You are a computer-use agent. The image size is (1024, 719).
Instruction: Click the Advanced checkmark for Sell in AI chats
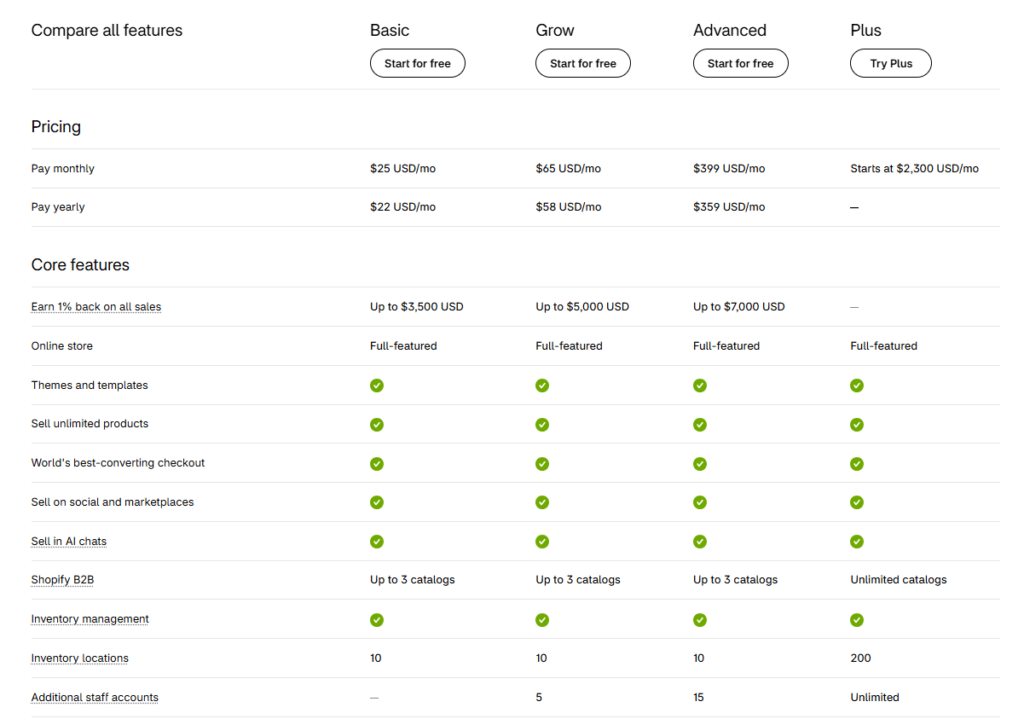pos(700,541)
